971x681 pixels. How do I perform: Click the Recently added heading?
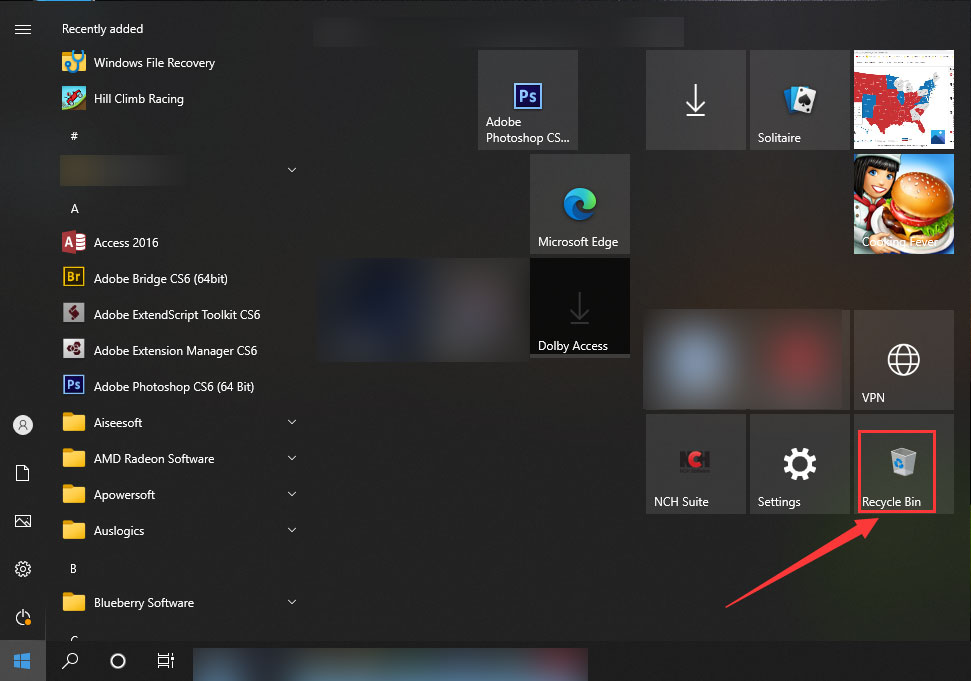point(102,29)
